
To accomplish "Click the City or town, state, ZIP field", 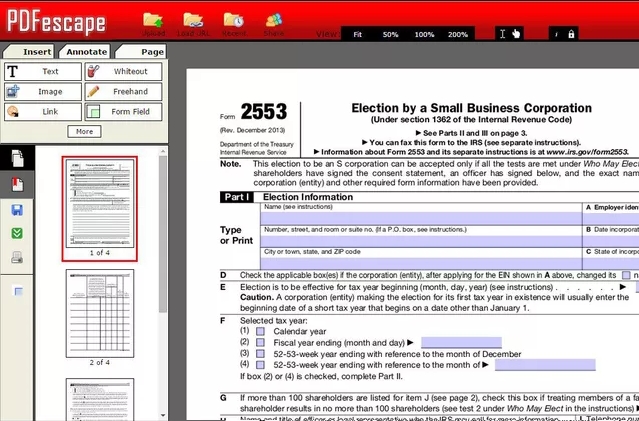I will click(421, 263).
